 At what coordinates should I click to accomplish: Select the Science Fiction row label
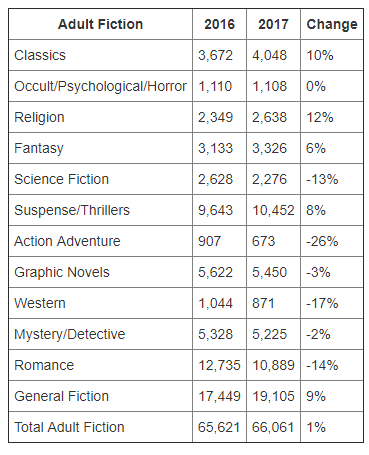click(62, 179)
